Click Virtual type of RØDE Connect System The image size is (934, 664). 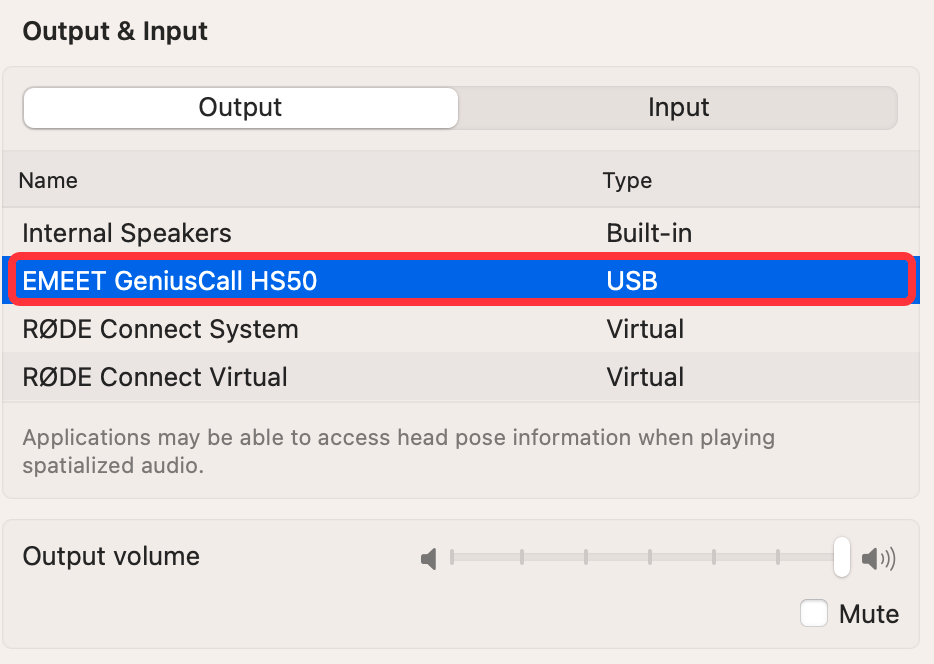[x=645, y=329]
